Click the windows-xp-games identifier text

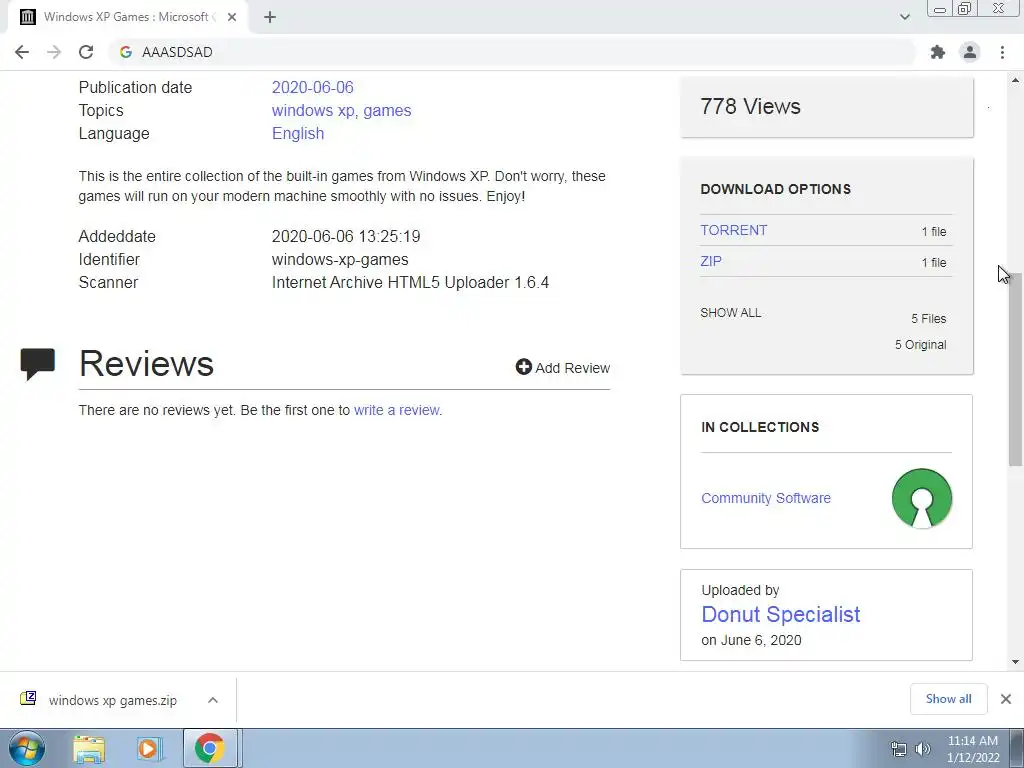(x=340, y=259)
